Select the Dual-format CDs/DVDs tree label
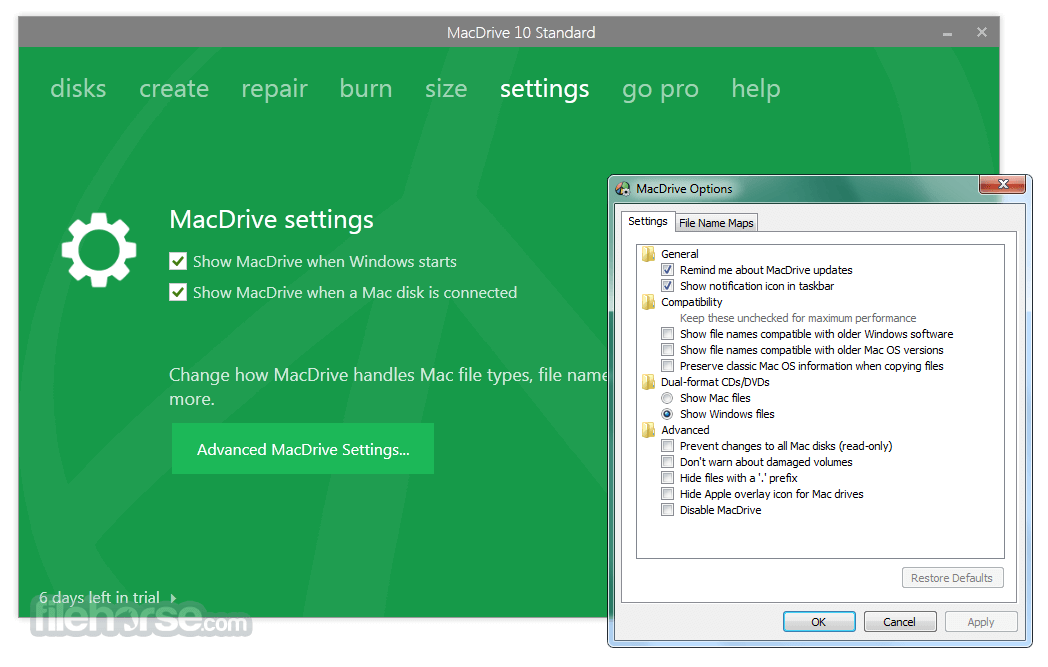 pos(715,382)
